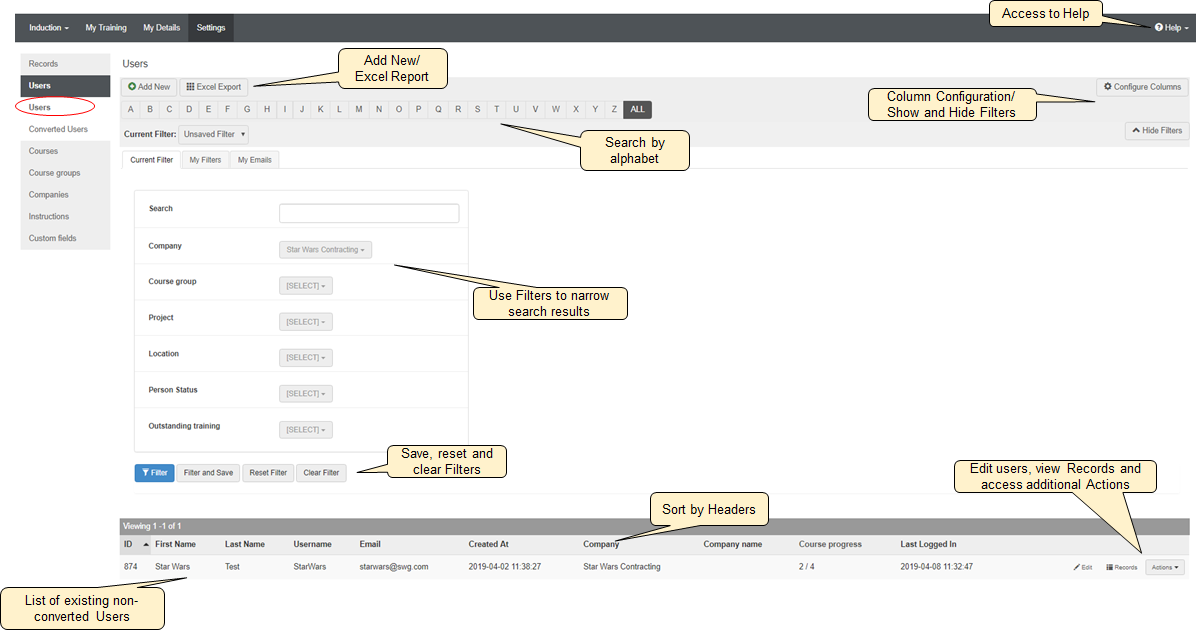Apply the blue Filter button

(x=154, y=473)
